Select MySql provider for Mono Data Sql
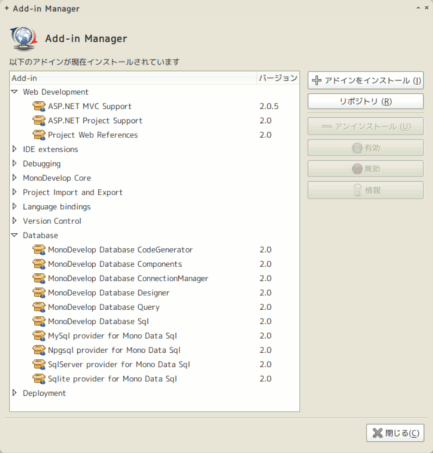This screenshot has width=433, height=454. click(x=112, y=336)
